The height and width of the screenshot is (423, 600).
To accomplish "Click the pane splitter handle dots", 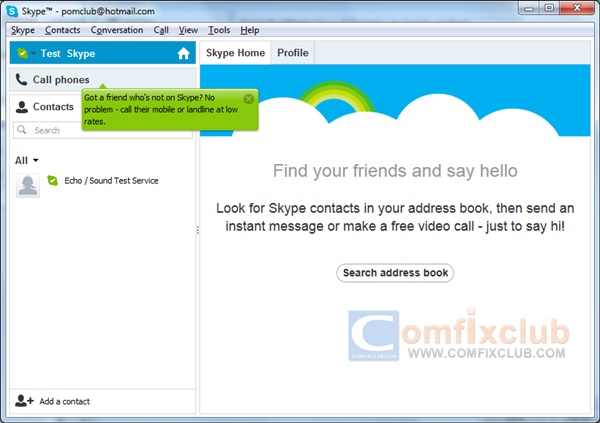I will coord(198,230).
